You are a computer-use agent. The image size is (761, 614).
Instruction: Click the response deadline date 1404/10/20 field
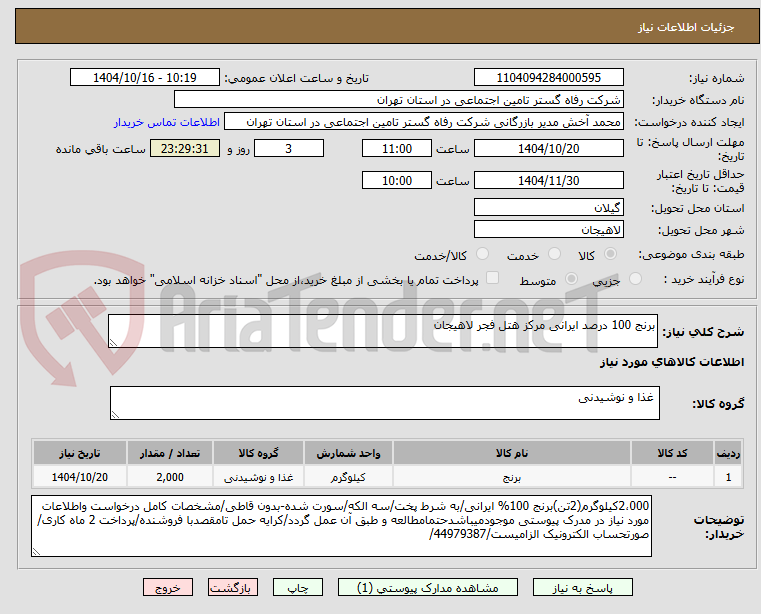click(x=548, y=149)
